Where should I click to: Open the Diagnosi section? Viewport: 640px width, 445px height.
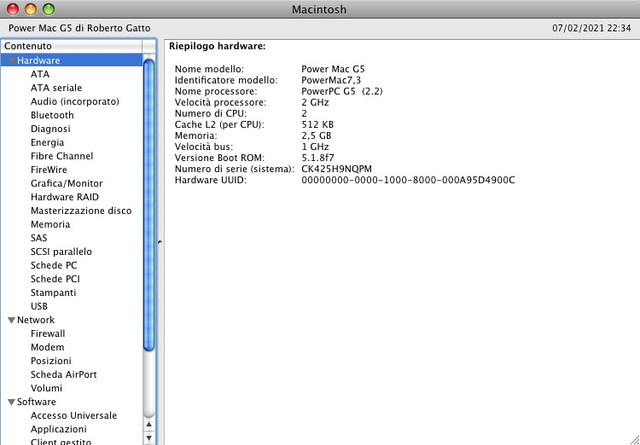click(51, 129)
